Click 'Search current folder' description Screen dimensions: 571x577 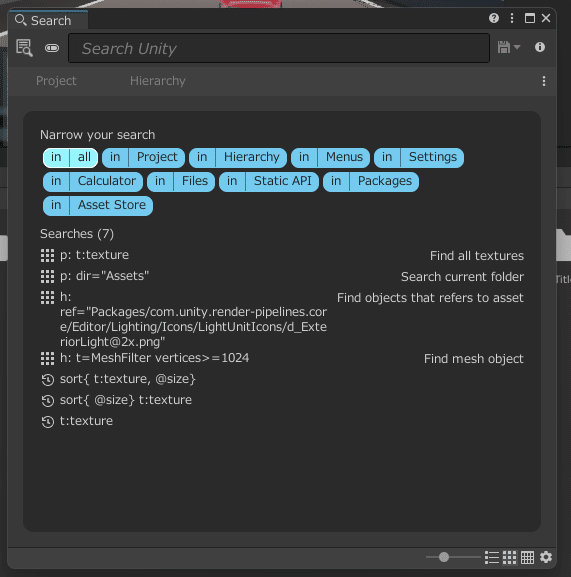pyautogui.click(x=462, y=277)
